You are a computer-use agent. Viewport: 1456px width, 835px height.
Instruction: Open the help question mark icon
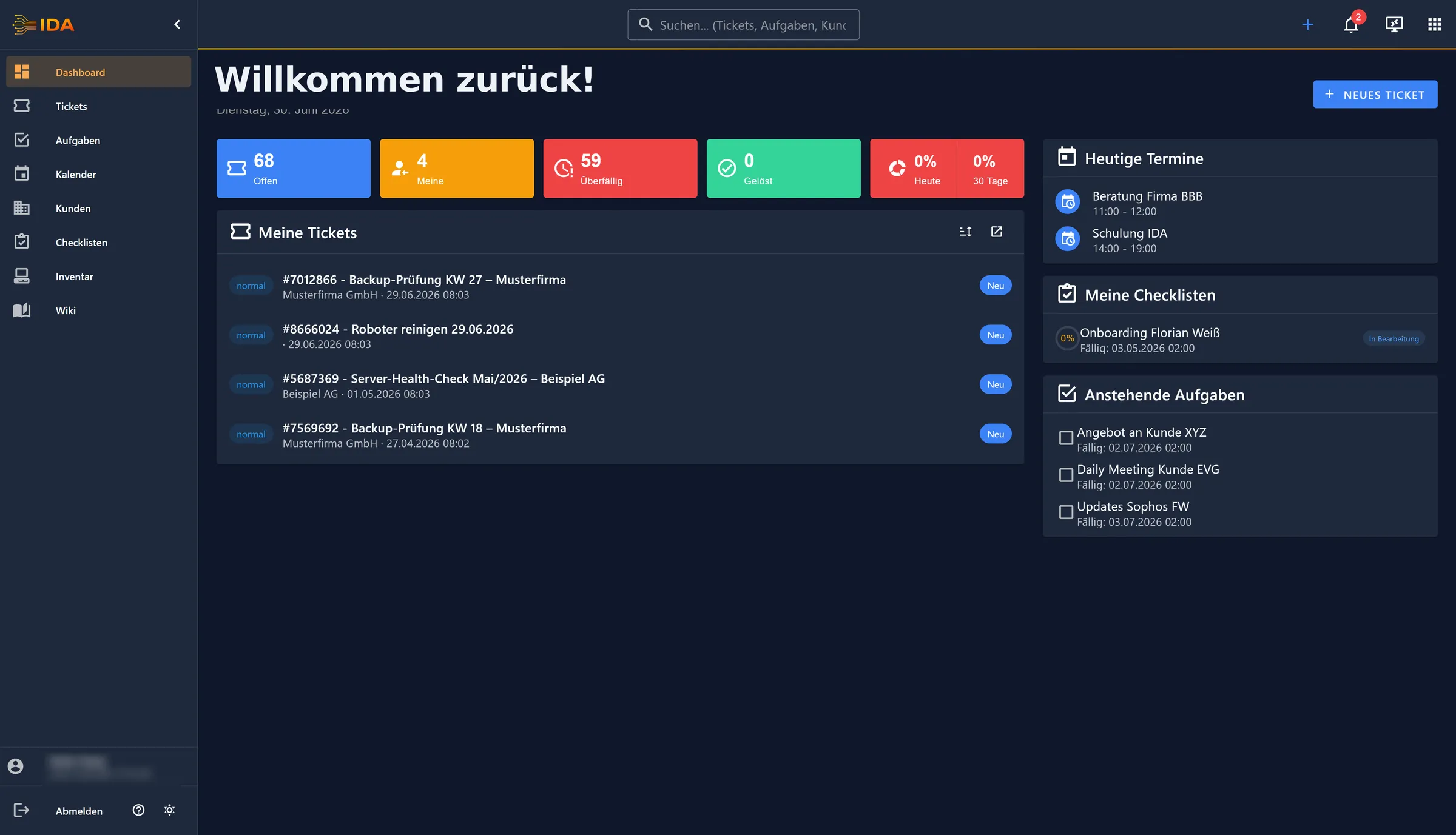[x=138, y=810]
